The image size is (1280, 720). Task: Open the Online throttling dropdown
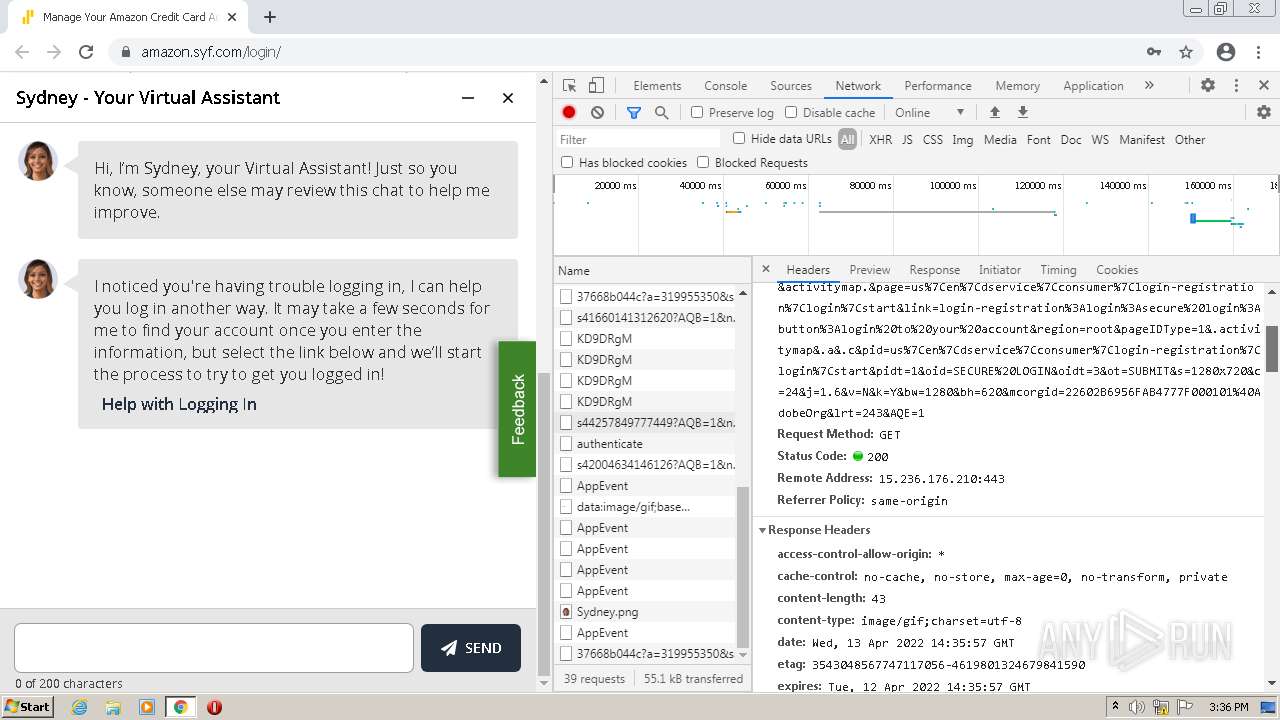929,113
